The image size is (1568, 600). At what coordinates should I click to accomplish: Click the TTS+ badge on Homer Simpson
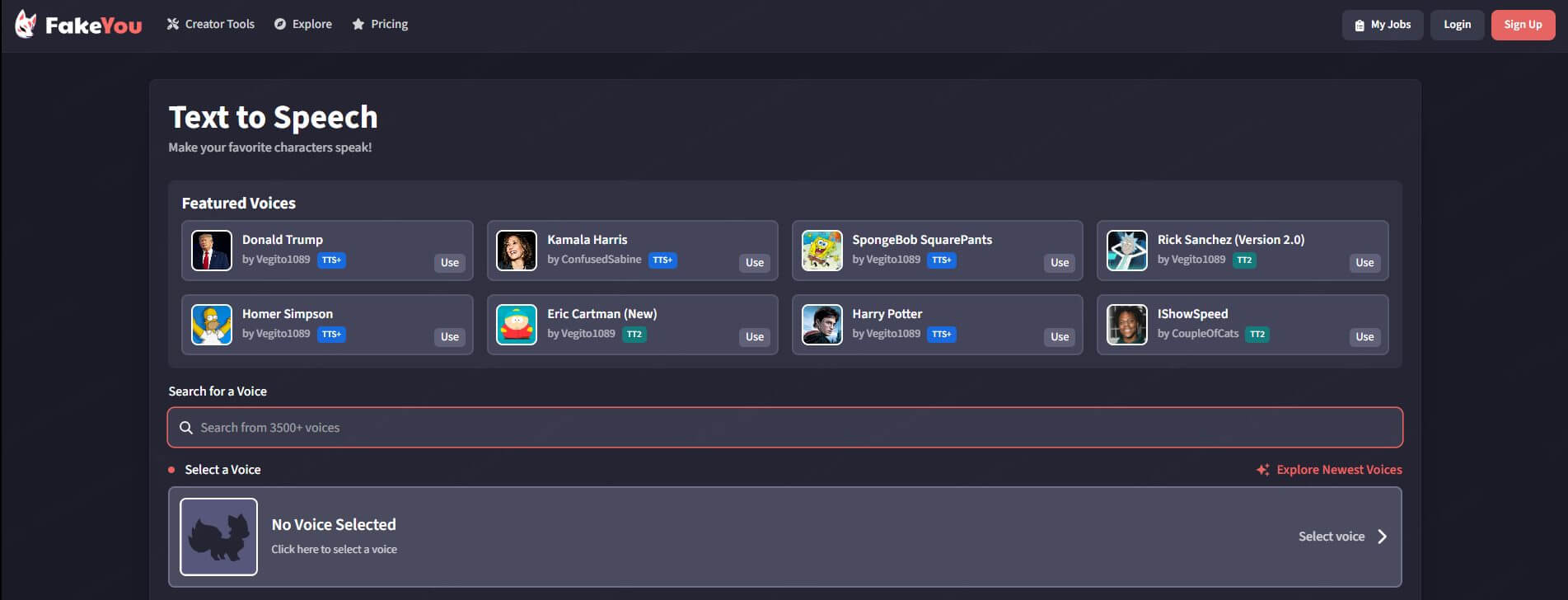332,334
